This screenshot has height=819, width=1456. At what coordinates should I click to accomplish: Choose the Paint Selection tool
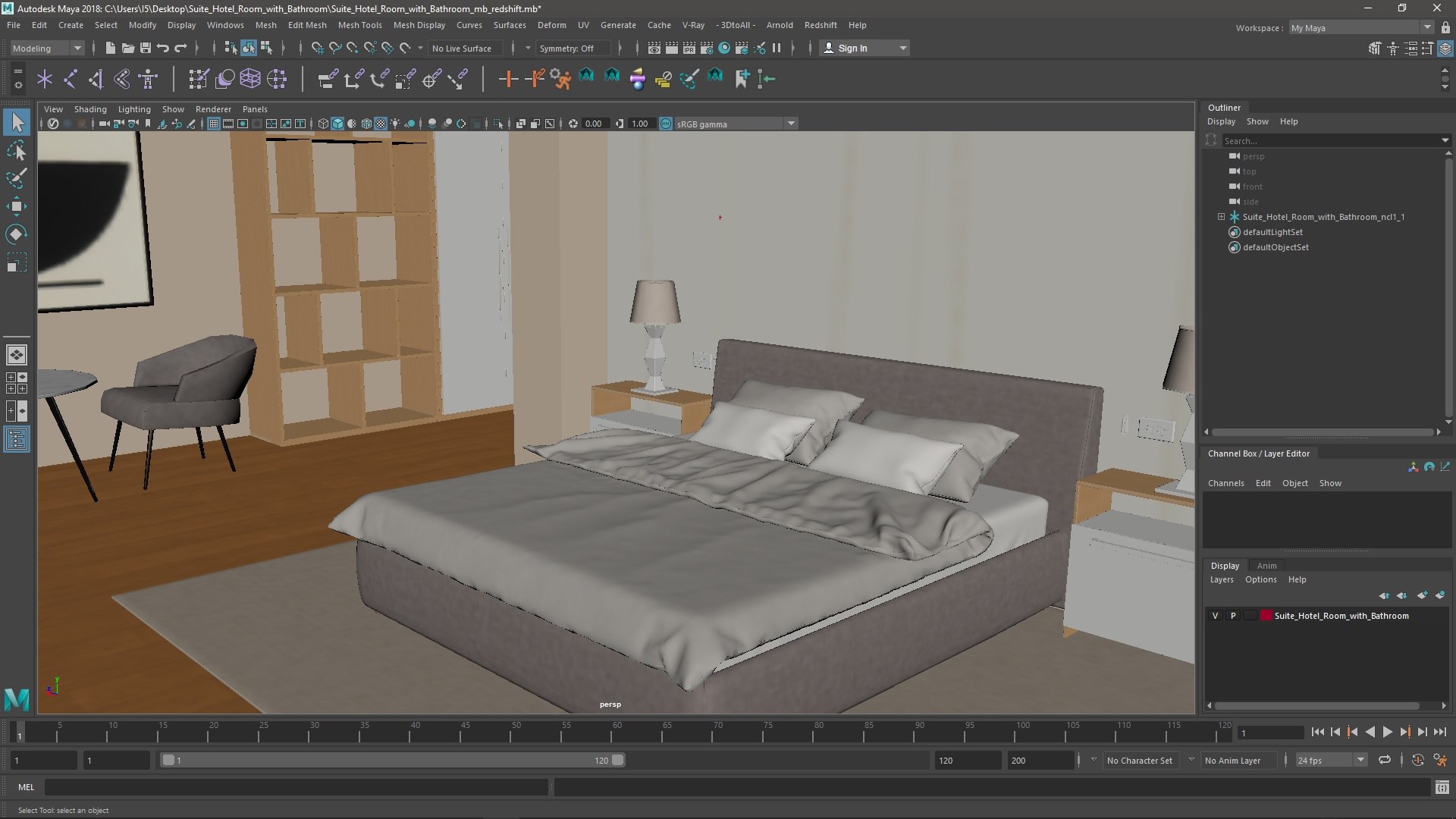pyautogui.click(x=17, y=178)
